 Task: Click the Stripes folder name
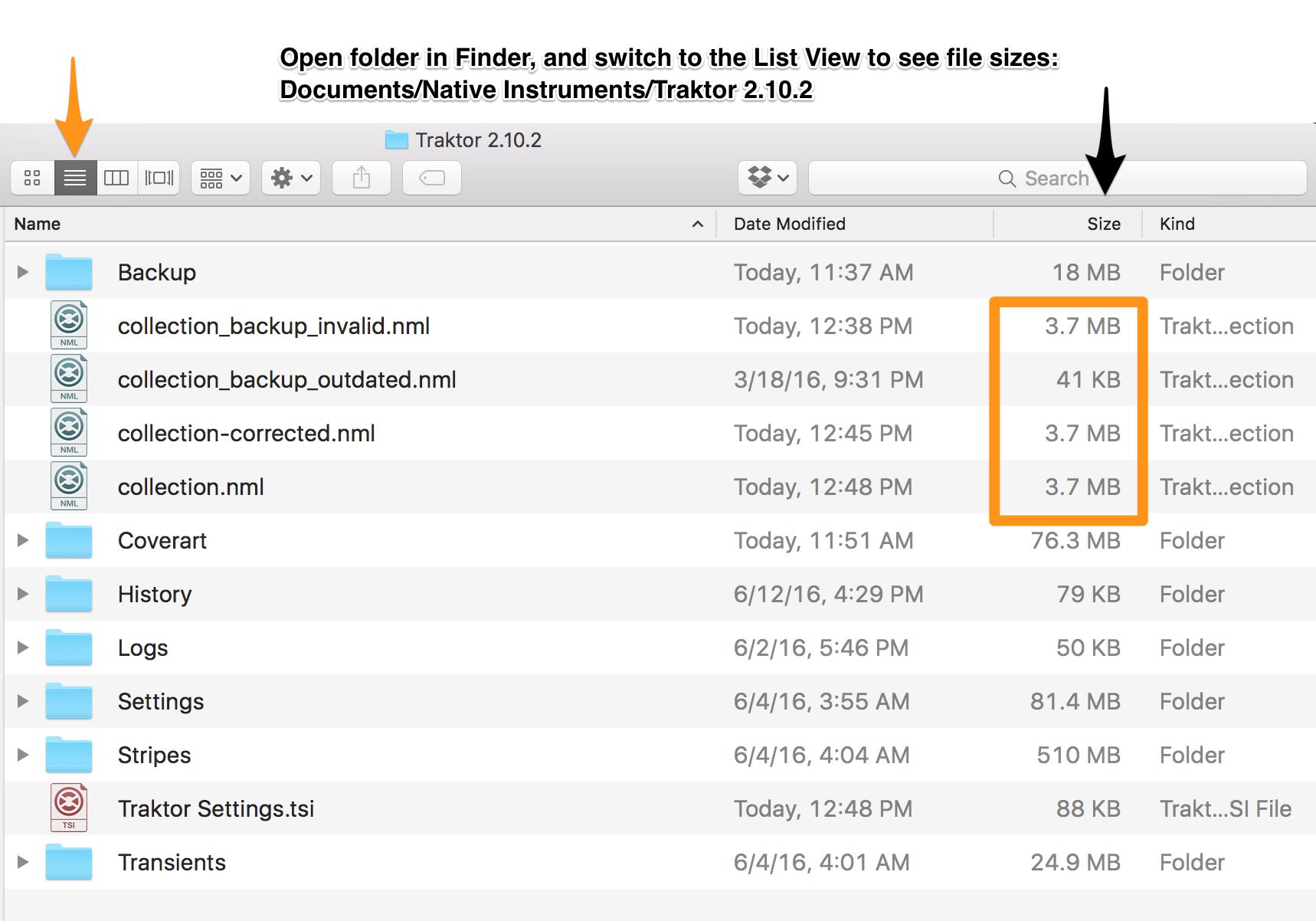(x=154, y=755)
